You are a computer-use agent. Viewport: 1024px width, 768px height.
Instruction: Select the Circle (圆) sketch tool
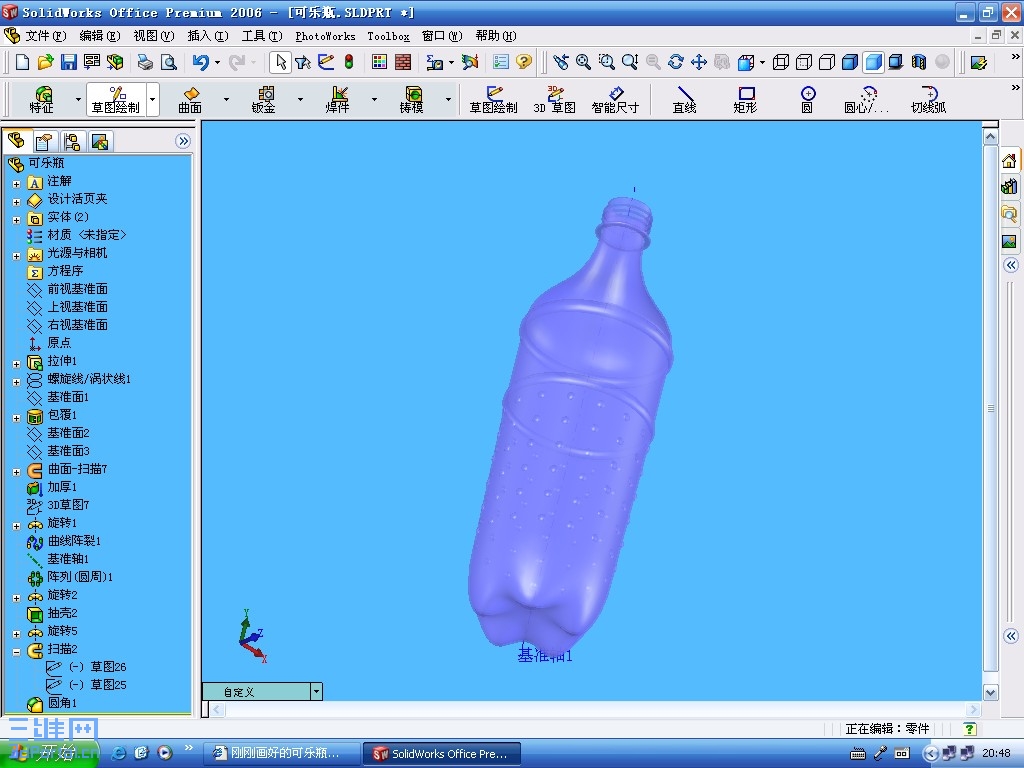coord(807,99)
